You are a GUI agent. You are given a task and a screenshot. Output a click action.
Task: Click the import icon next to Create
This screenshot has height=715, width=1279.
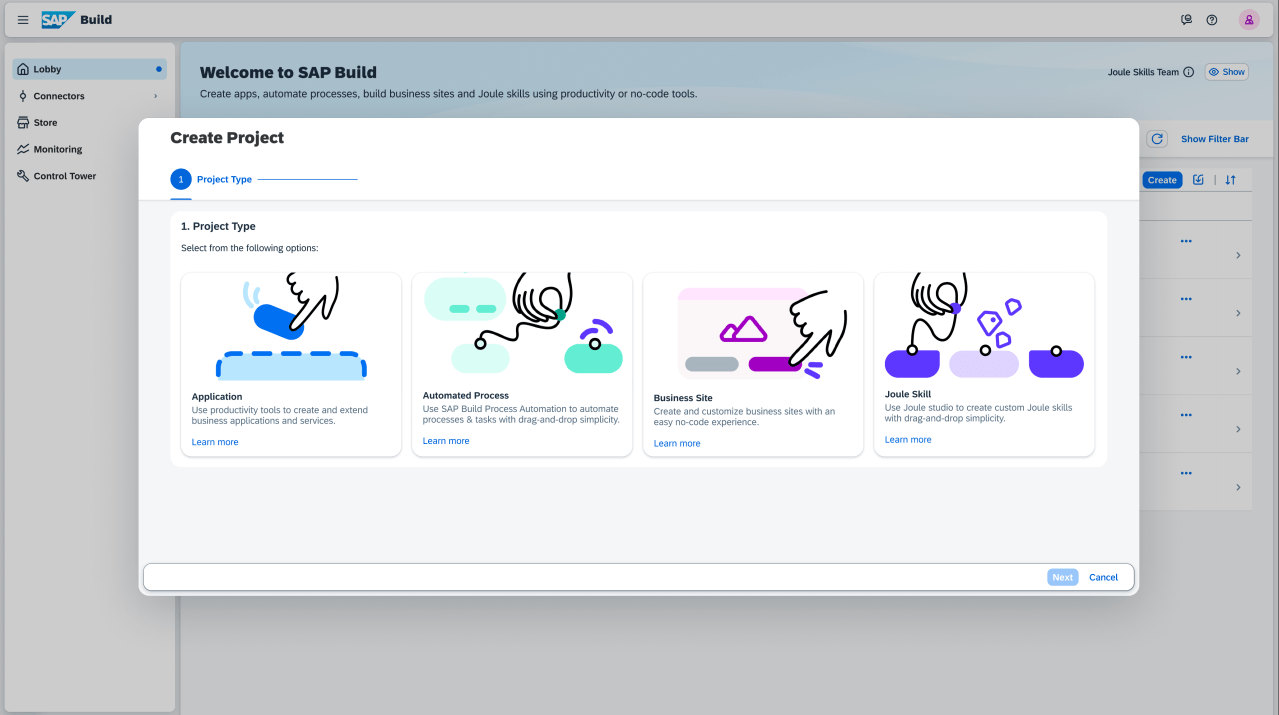pyautogui.click(x=1198, y=180)
